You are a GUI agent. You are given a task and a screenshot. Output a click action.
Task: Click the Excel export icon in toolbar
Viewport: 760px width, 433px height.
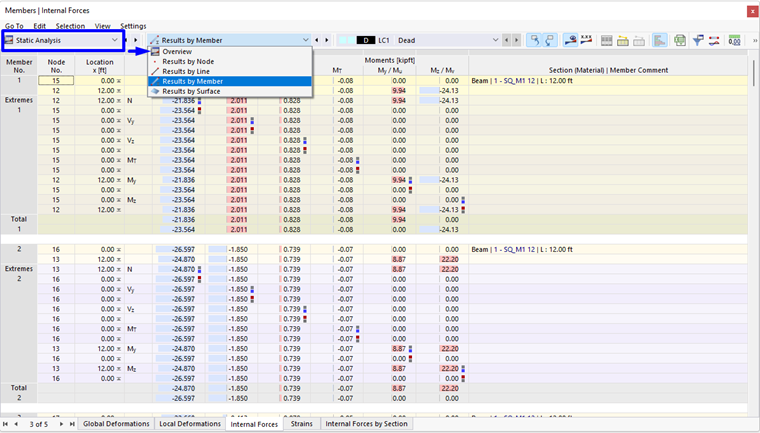tap(681, 41)
